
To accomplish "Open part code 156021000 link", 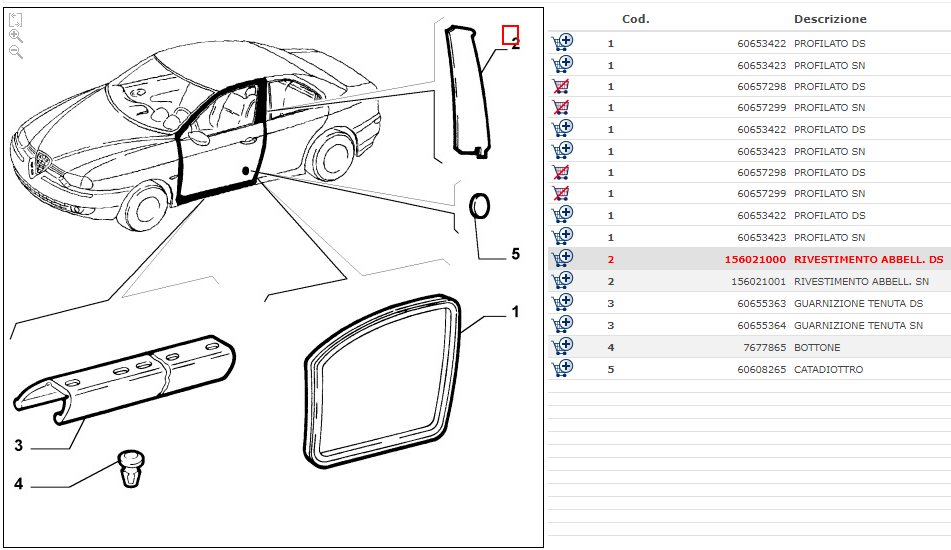I will pos(755,260).
